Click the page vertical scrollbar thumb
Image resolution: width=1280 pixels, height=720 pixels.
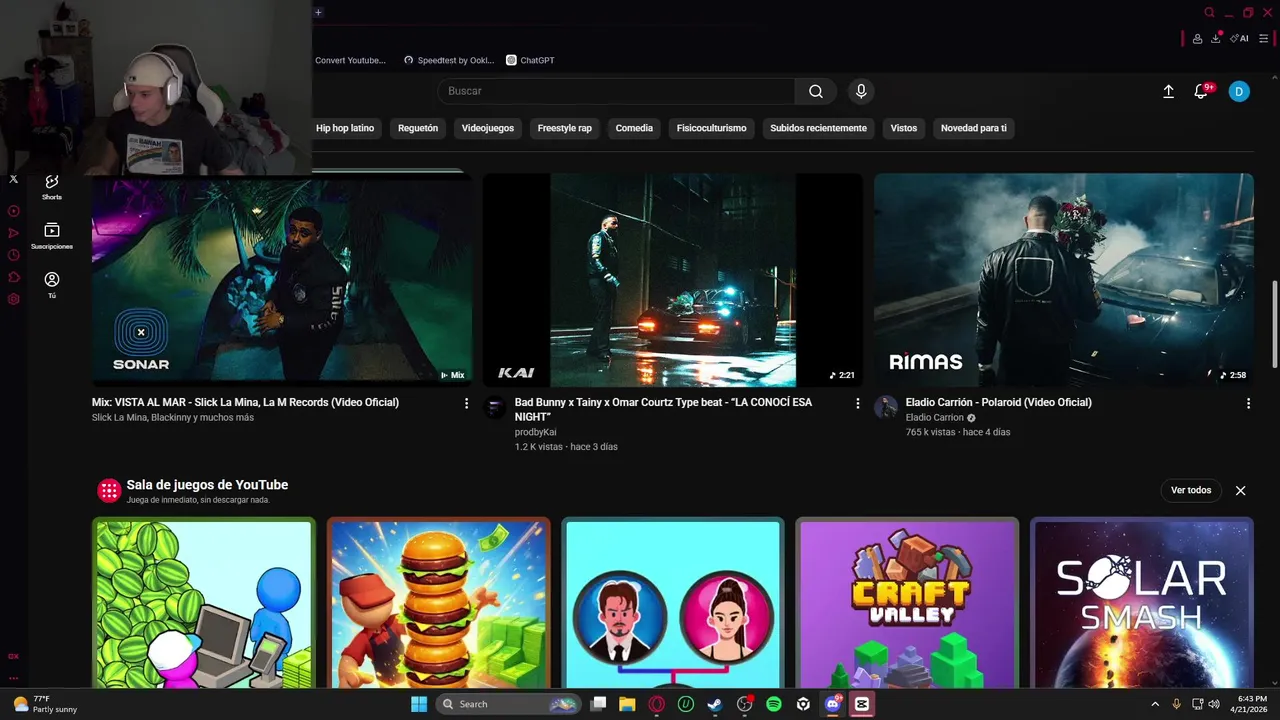click(x=1274, y=325)
